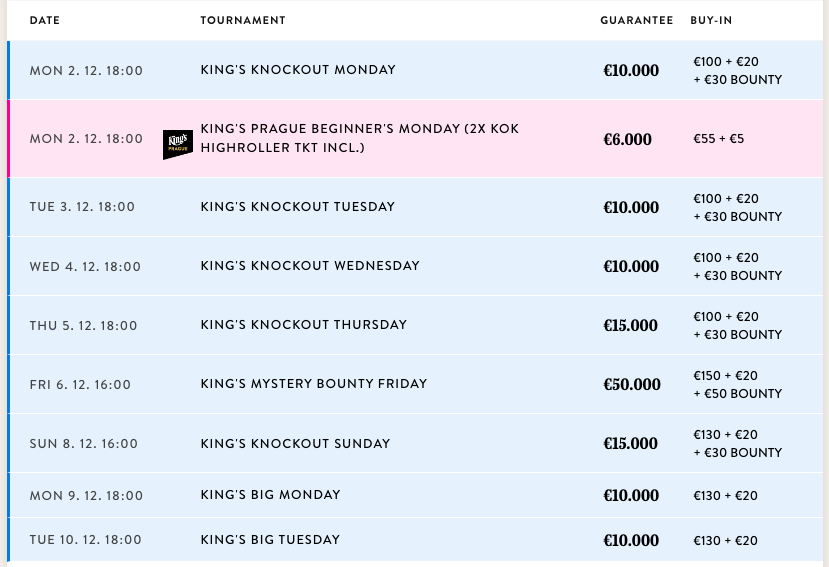Viewport: 829px width, 567px height.
Task: Select King's Knockout Tuesday row
Action: (x=415, y=207)
